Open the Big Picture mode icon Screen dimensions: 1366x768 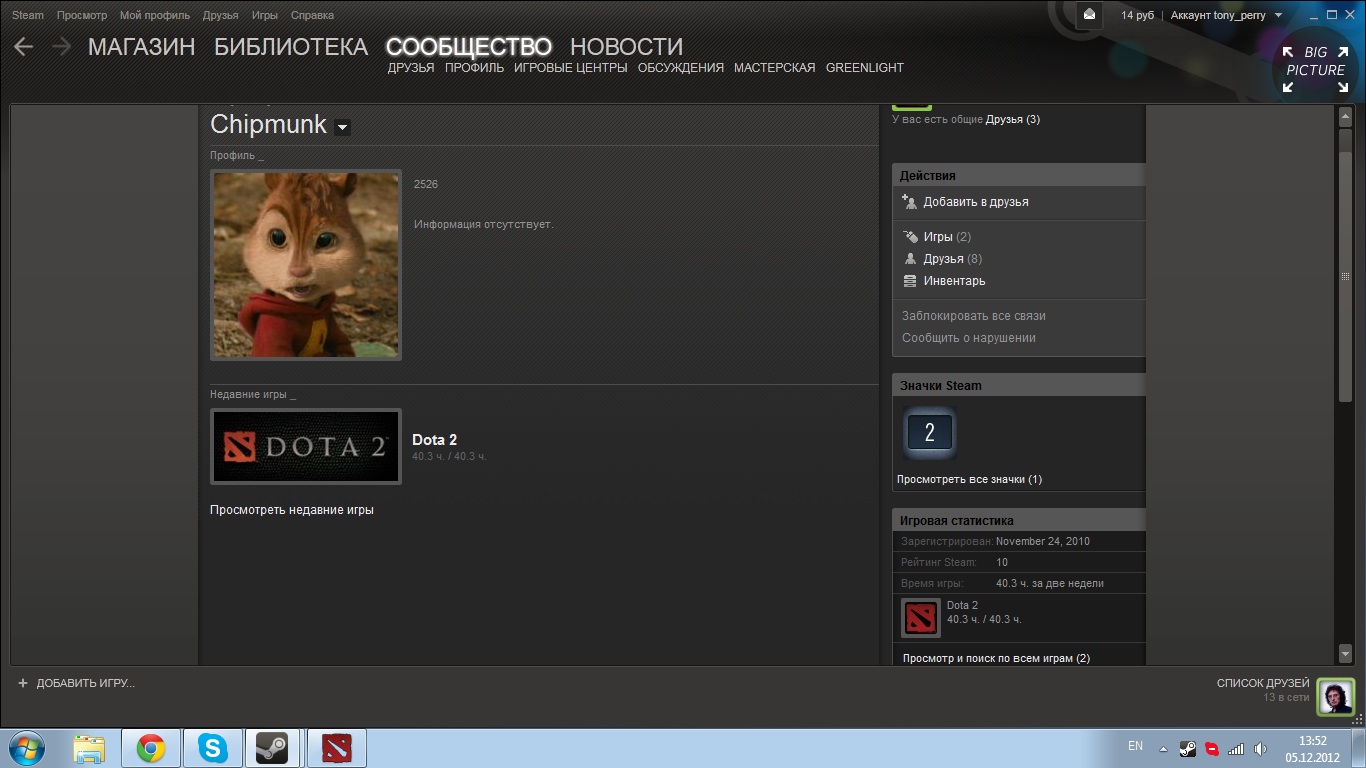1315,69
